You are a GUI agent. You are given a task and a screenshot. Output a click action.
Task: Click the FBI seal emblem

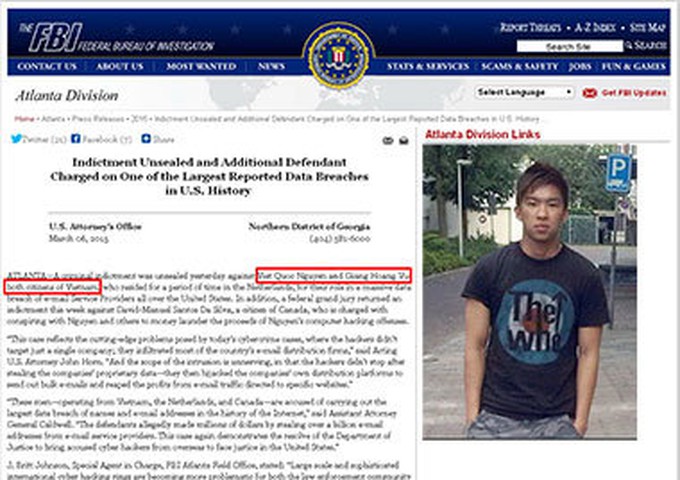[339, 56]
